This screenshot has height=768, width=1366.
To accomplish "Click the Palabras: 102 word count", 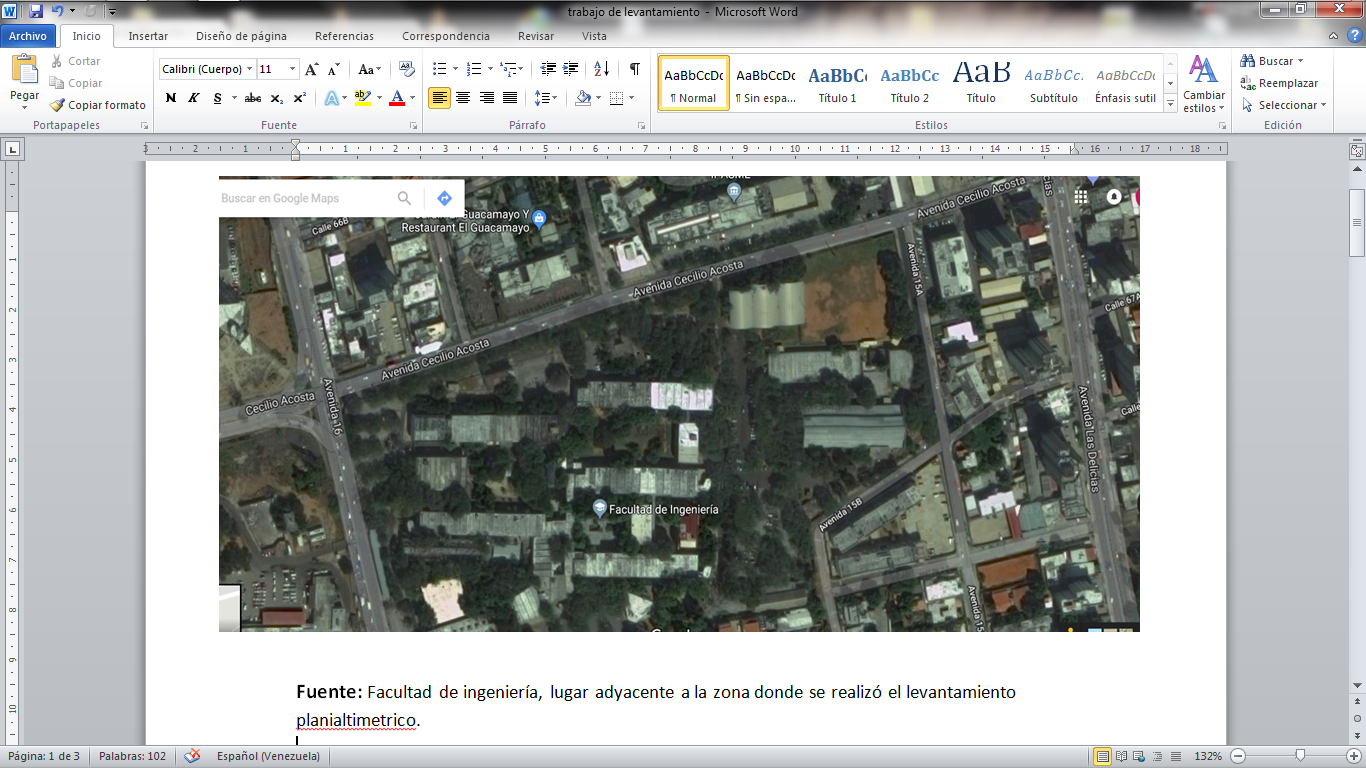I will (132, 756).
